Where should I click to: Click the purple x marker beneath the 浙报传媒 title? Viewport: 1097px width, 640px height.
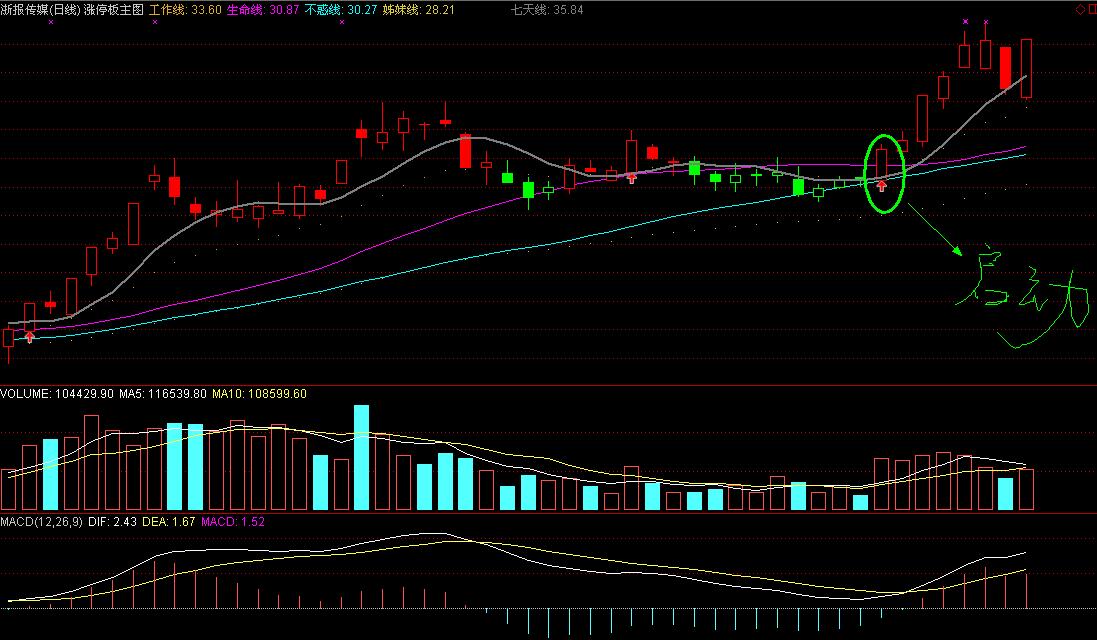pyautogui.click(x=51, y=22)
